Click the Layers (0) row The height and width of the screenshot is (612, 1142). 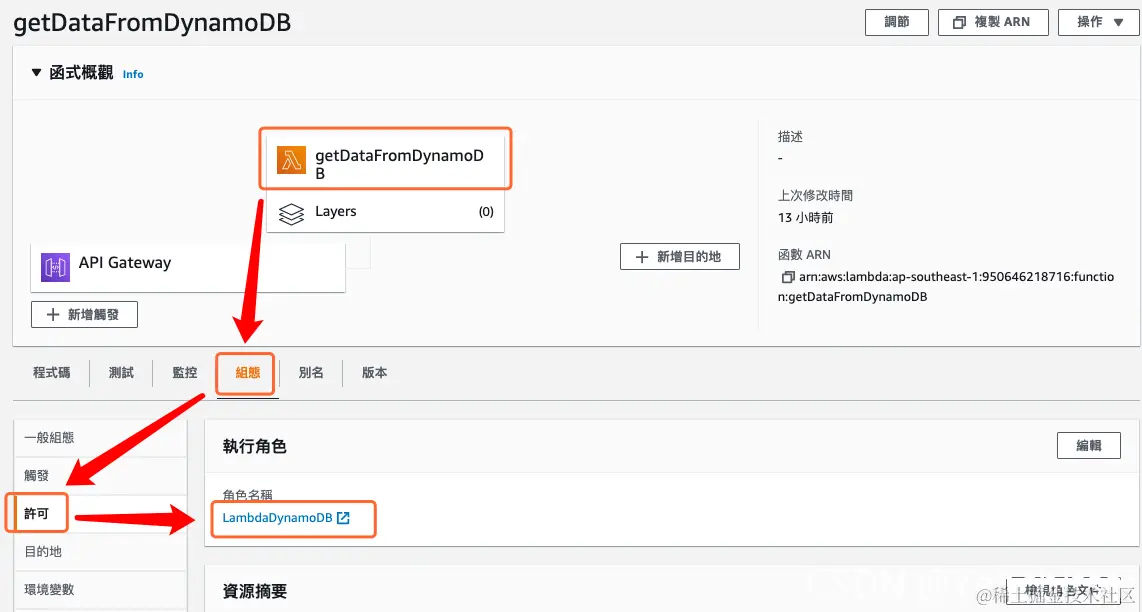point(385,212)
